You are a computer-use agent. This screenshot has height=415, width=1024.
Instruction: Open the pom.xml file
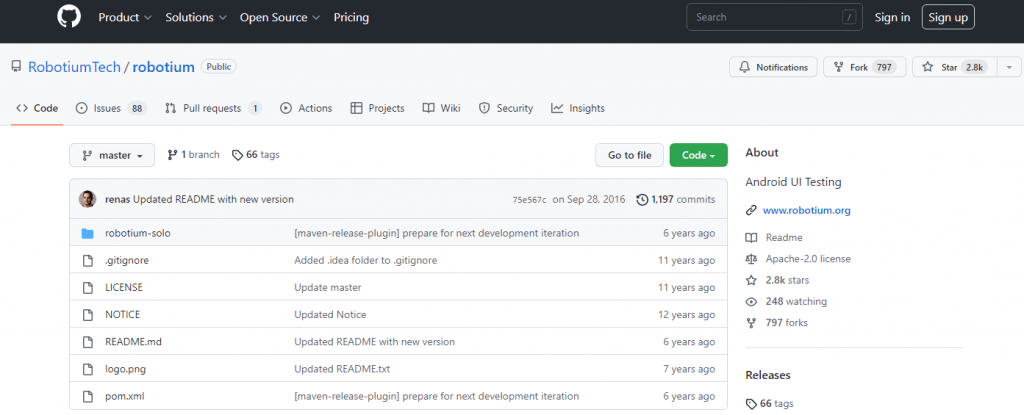[x=124, y=396]
